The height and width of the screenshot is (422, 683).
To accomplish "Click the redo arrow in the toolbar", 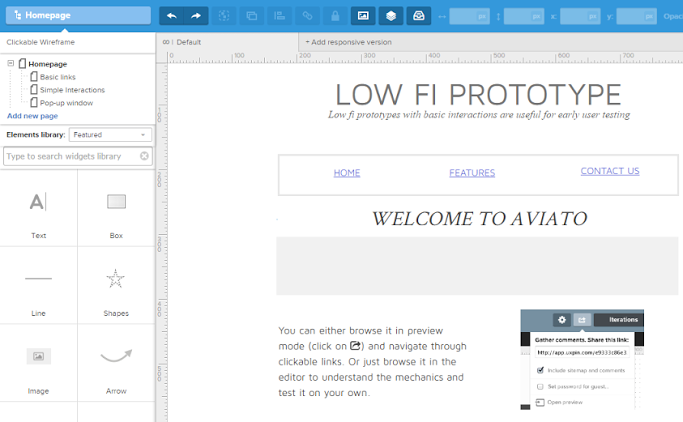I will [x=197, y=16].
